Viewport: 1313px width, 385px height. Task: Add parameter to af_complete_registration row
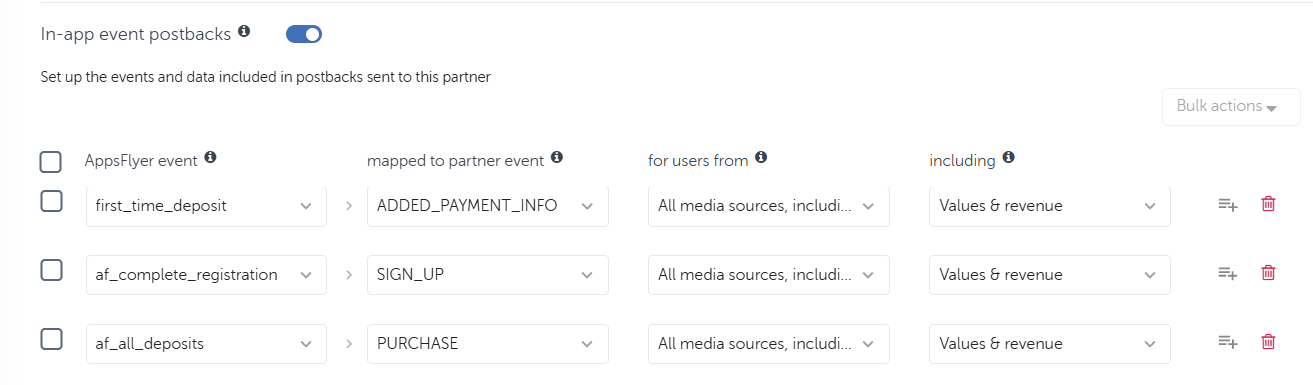1228,274
